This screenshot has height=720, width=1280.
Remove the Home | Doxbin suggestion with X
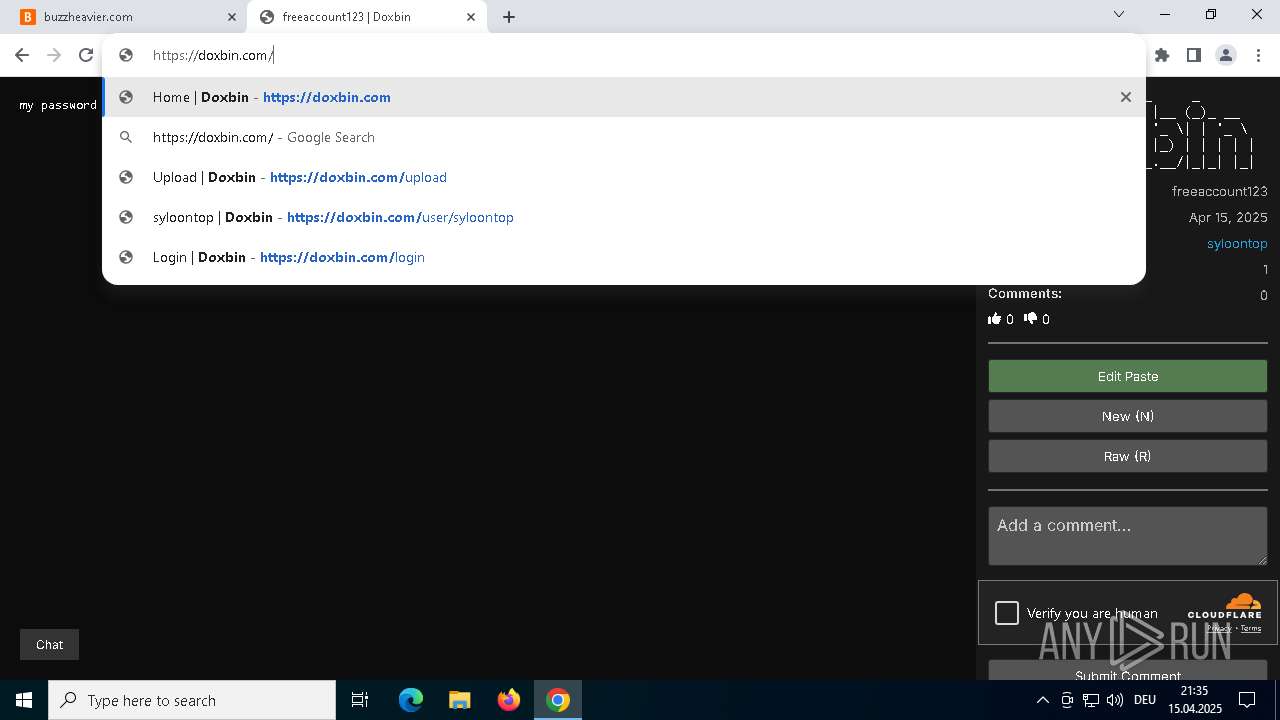coord(1126,97)
